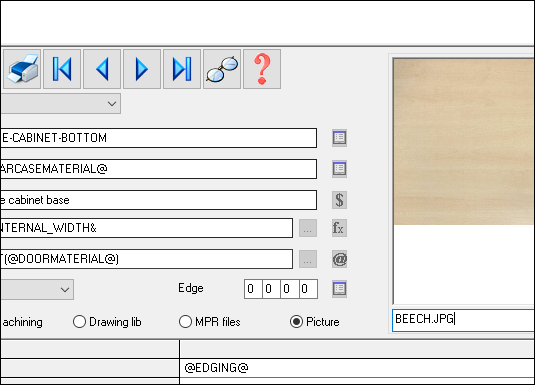
Task: Open list icon next to Edge values
Action: pyautogui.click(x=339, y=289)
